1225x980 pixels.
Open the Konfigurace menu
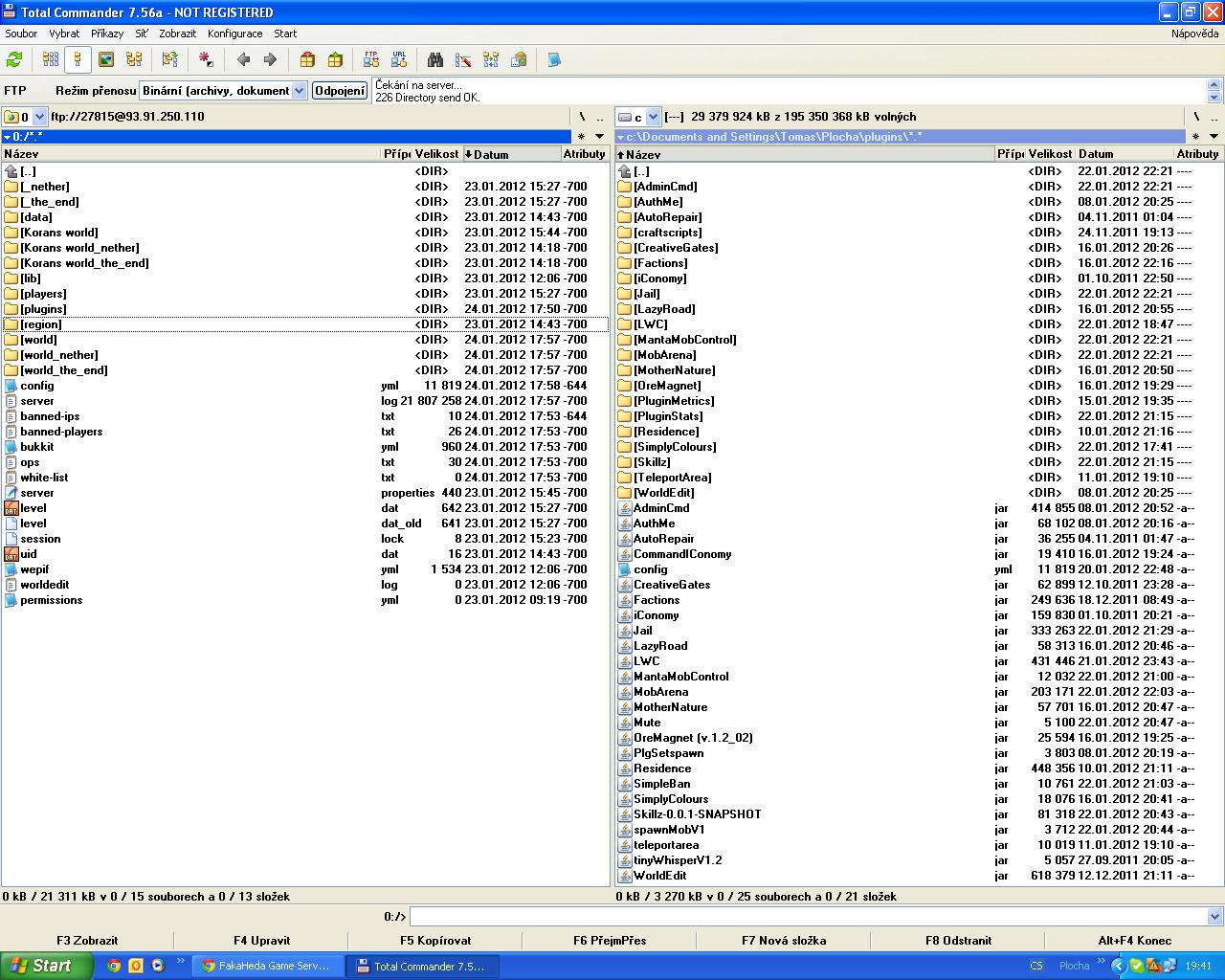[234, 33]
